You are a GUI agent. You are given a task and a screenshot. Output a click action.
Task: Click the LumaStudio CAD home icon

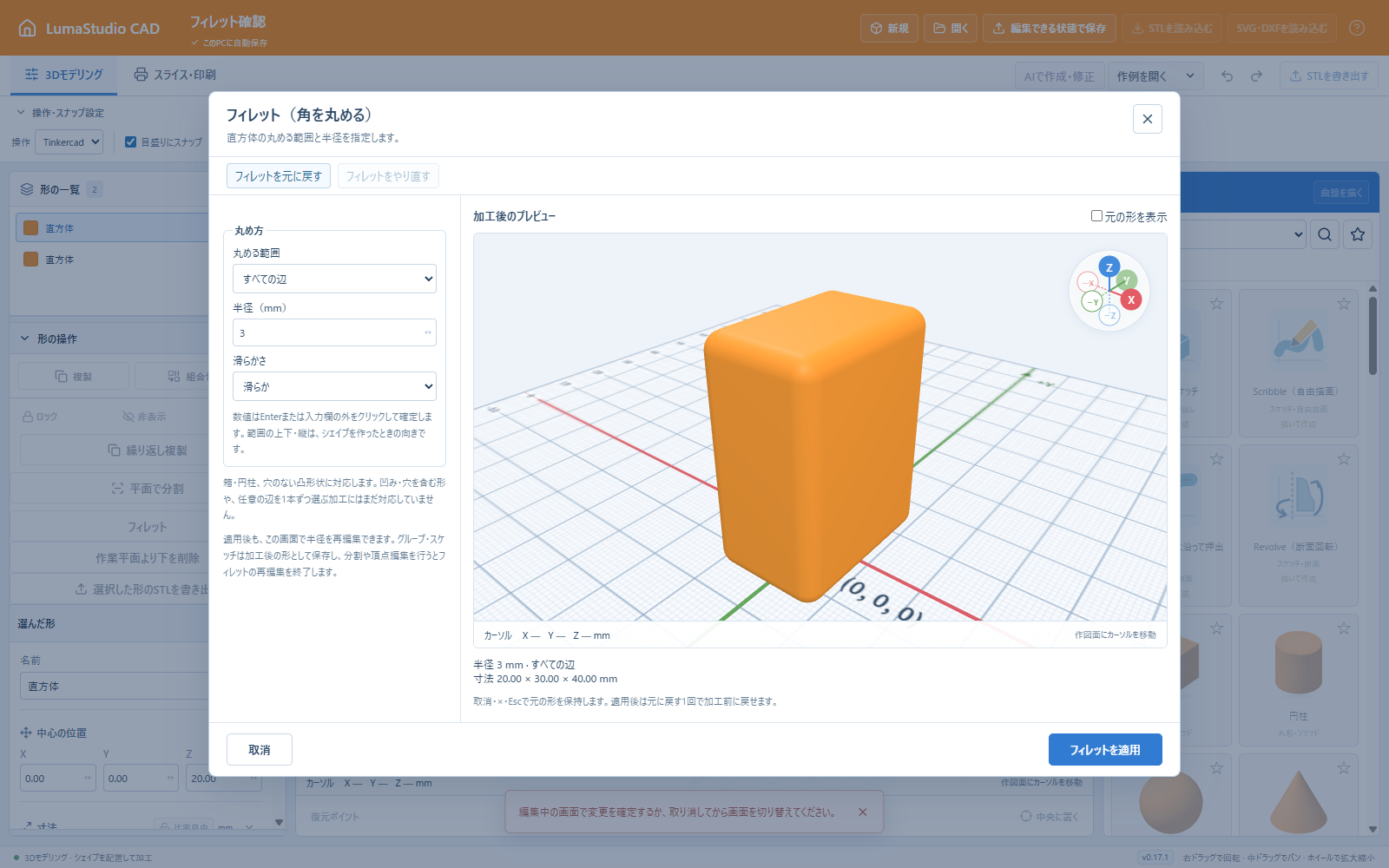[28, 28]
